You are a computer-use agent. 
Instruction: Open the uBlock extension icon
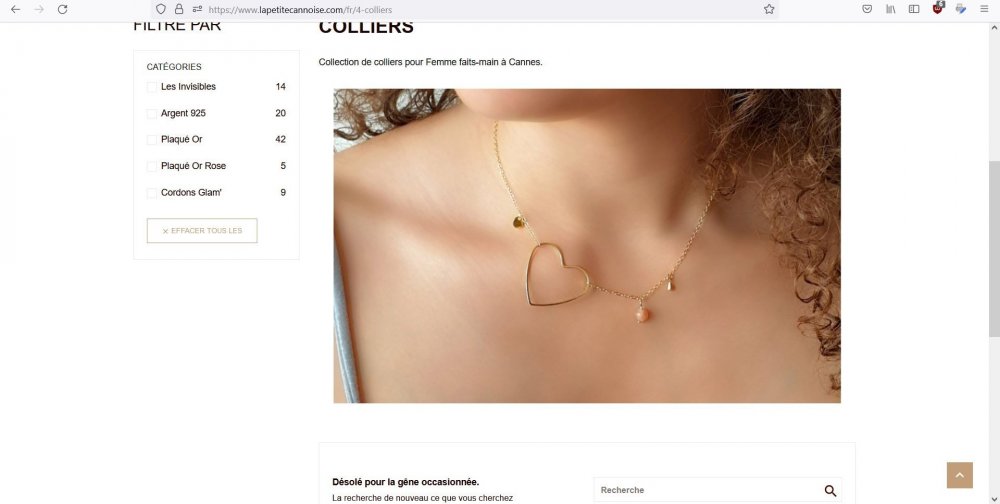coord(938,8)
